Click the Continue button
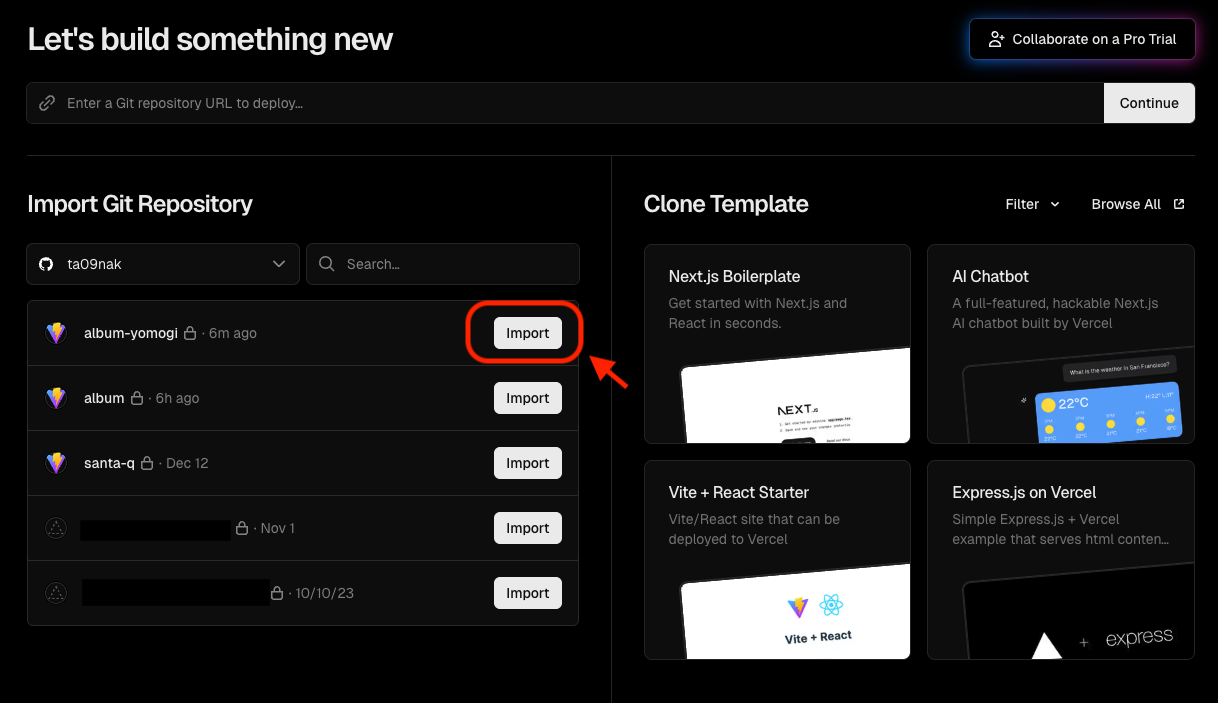The image size is (1218, 703). coord(1149,103)
